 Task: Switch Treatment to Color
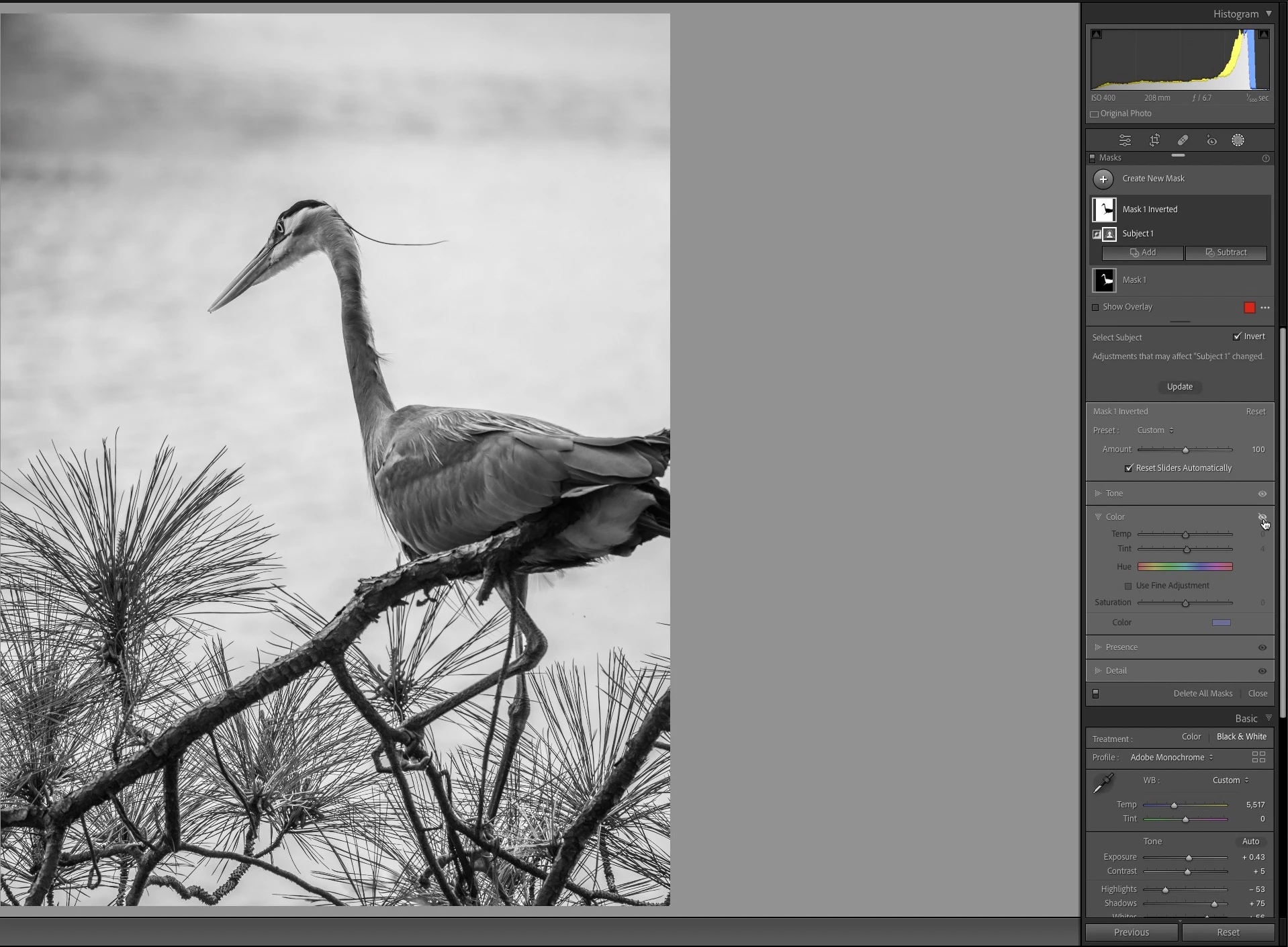(1191, 737)
